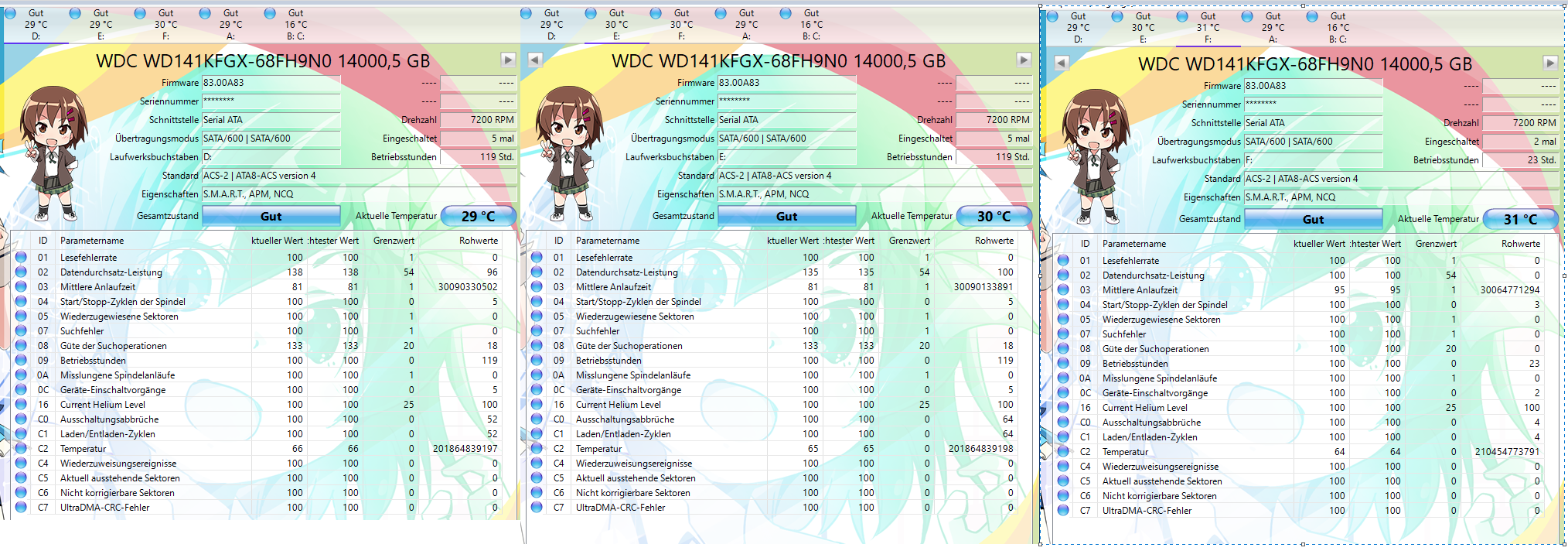Click the 30 °C current temperature button
1568x551 pixels.
pyautogui.click(x=994, y=216)
